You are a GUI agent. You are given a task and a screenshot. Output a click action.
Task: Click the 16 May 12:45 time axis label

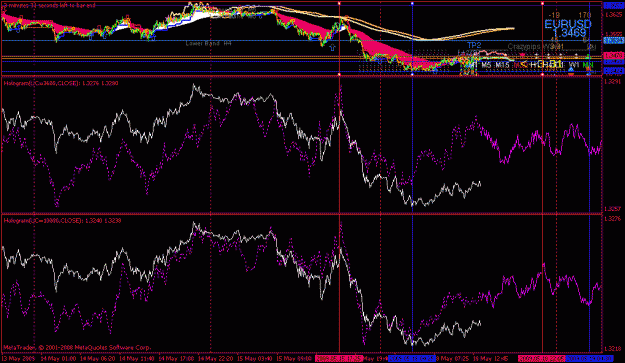(x=490, y=359)
